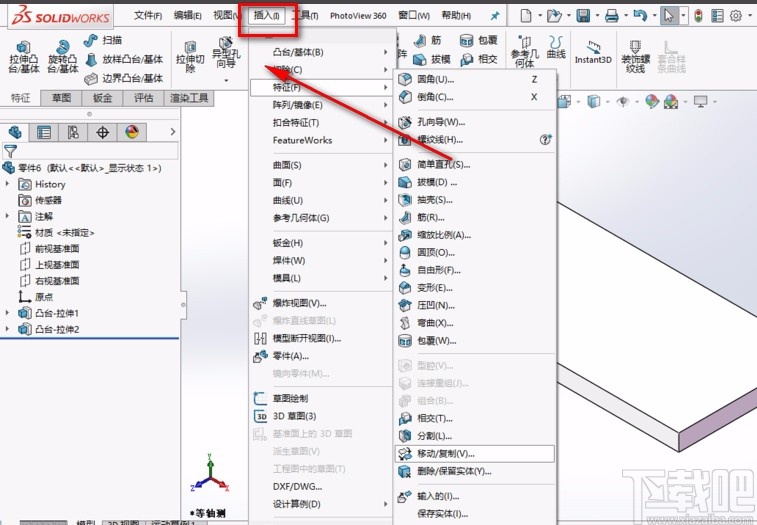The height and width of the screenshot is (525, 757).
Task: Open the DimXpertManager tab icon
Action: click(102, 132)
